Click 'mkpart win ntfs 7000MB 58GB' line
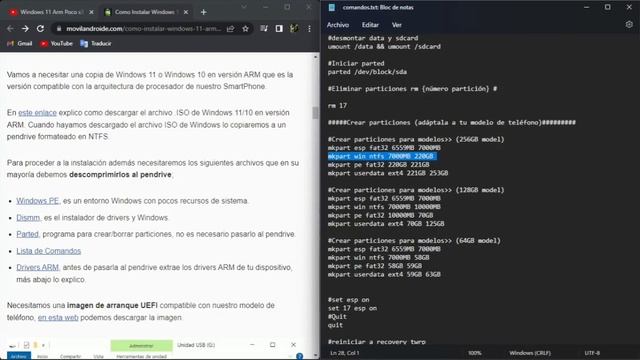Image resolution: width=640 pixels, height=360 pixels. point(378,258)
